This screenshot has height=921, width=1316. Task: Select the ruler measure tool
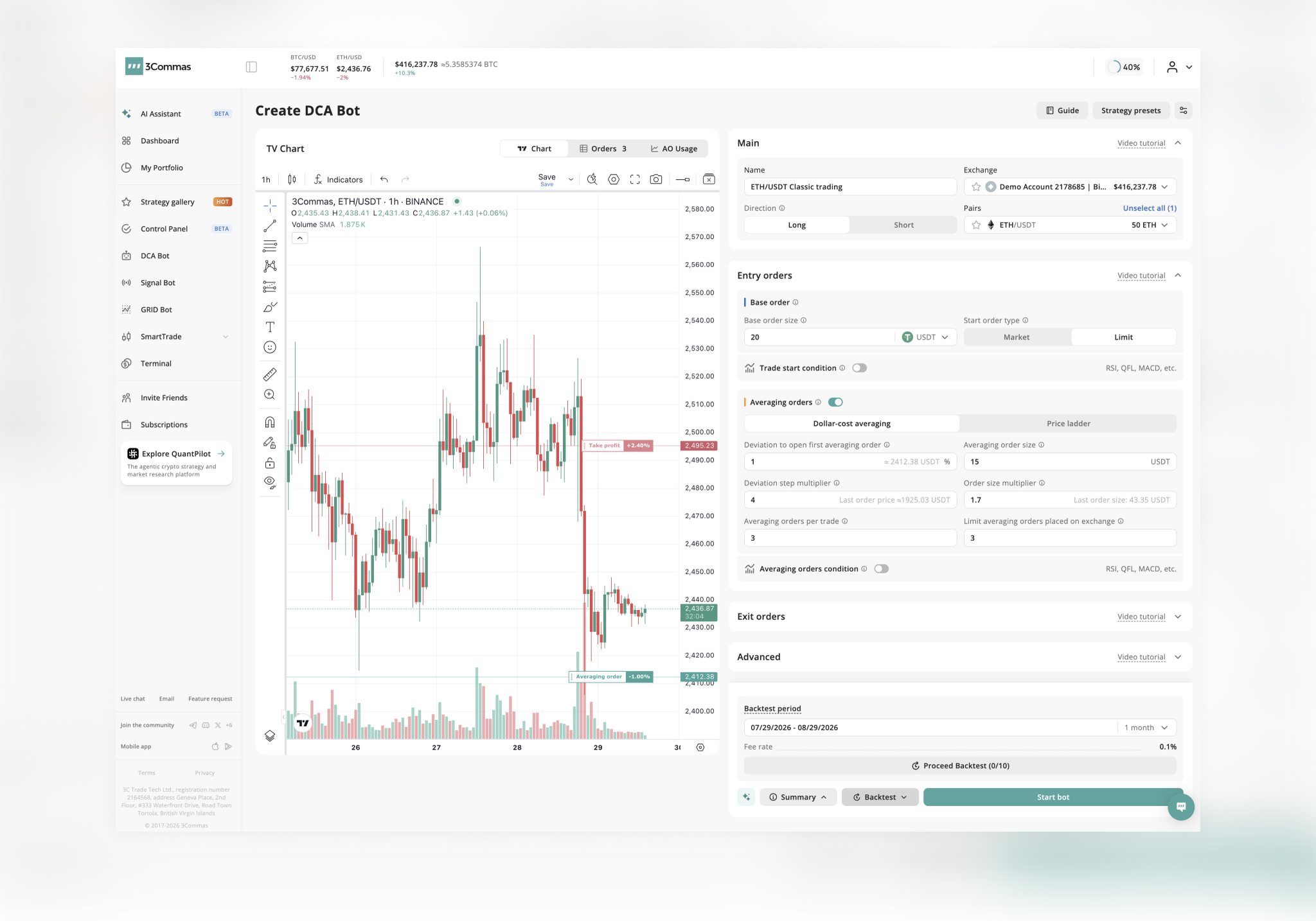[270, 374]
